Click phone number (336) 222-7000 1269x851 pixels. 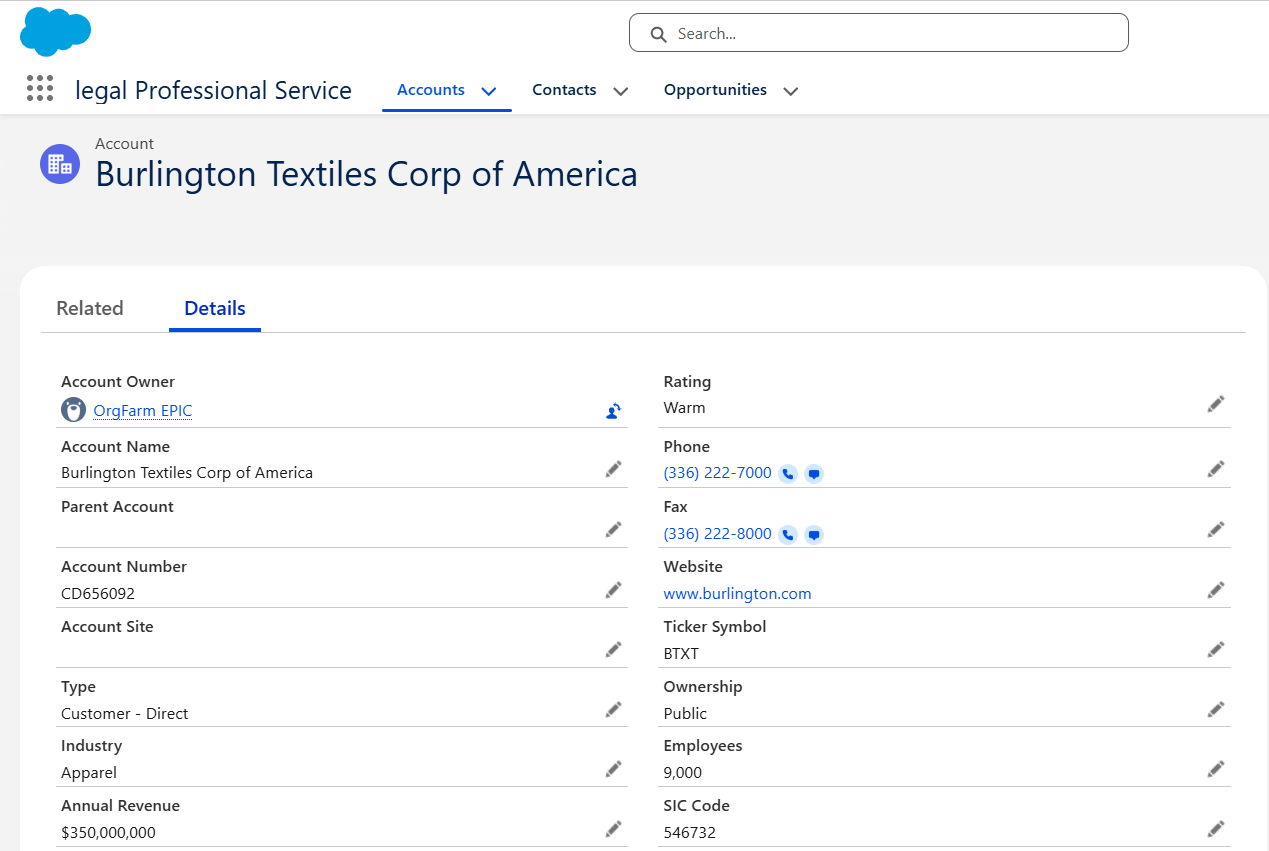pyautogui.click(x=717, y=473)
